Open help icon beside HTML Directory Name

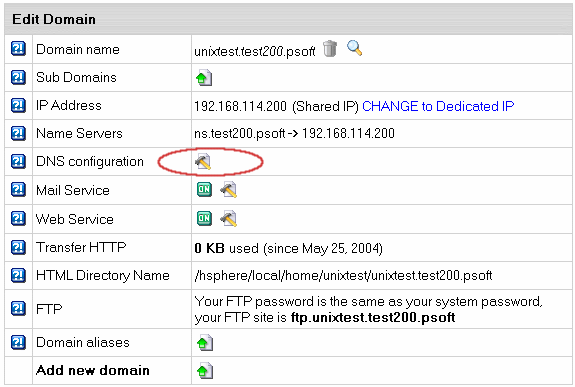pyautogui.click(x=18, y=275)
